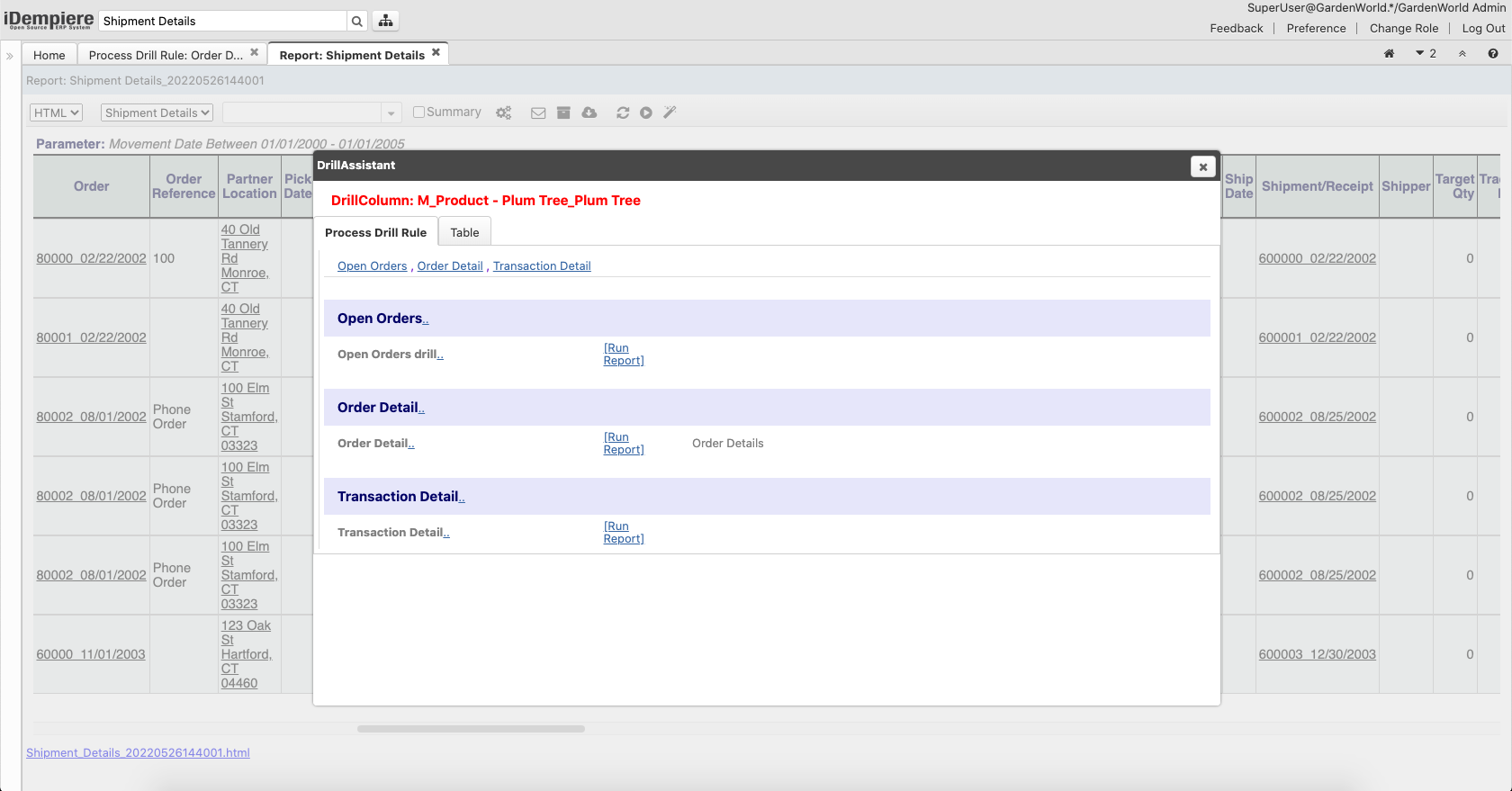Viewport: 1512px width, 791px height.
Task: Run Report for Open Orders drill
Action: coord(623,354)
